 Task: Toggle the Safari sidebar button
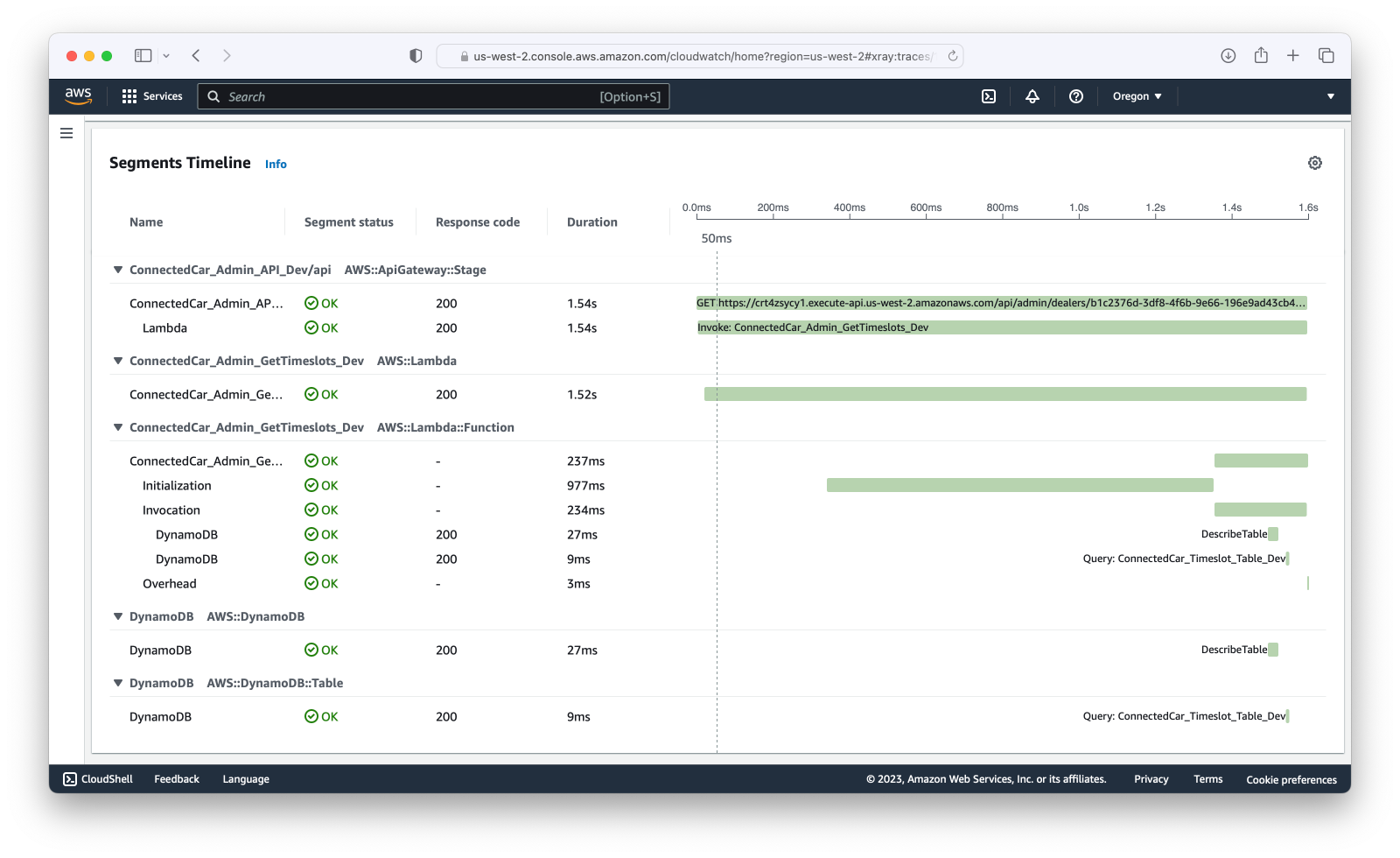coord(143,55)
